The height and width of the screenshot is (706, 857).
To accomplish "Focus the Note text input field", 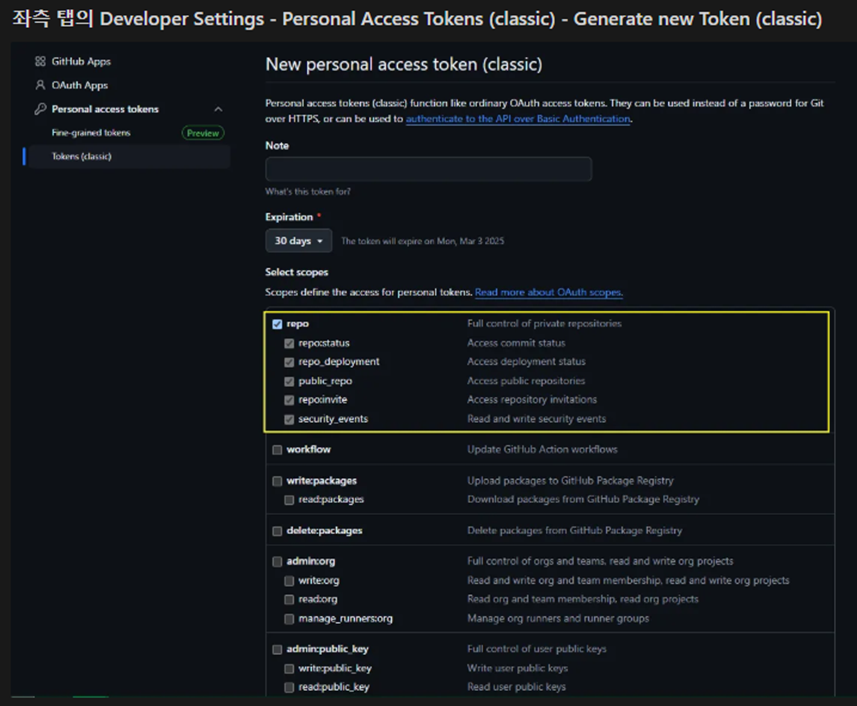I will click(x=428, y=169).
